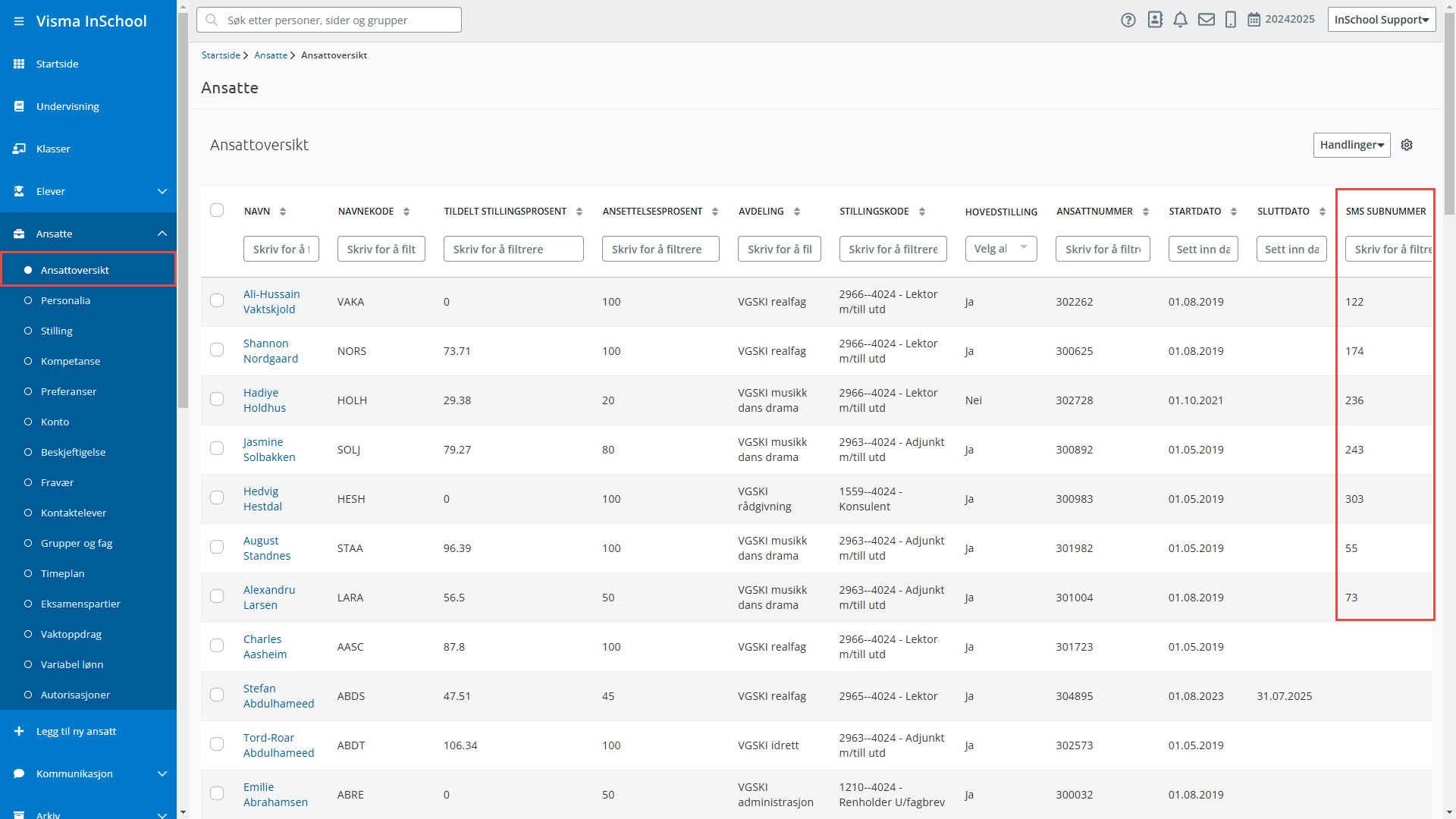Select the Hadiye Holdhus row checkbox
1456x819 pixels.
pos(217,399)
